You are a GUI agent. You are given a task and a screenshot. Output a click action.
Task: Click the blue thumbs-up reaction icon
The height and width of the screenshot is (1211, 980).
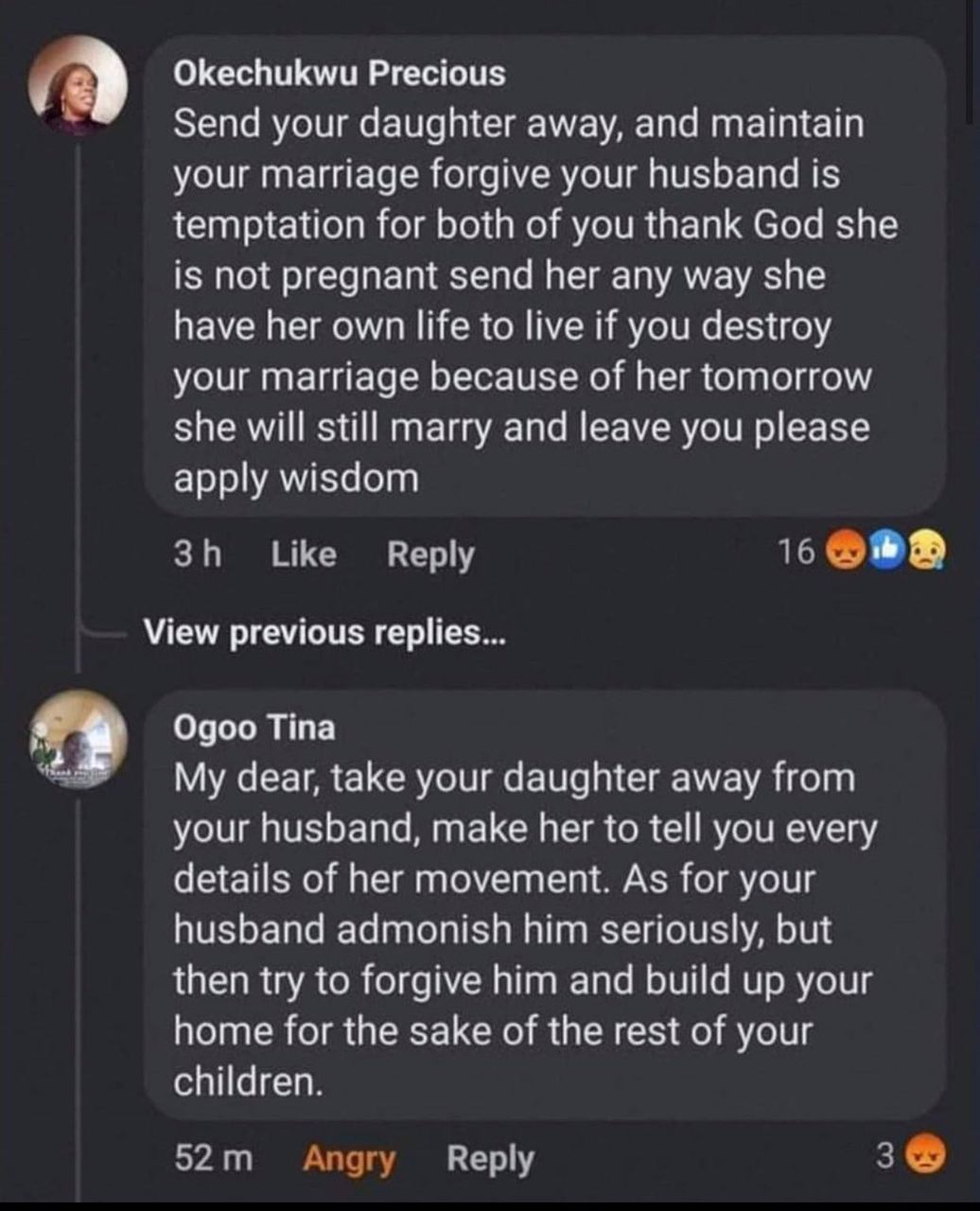(x=883, y=550)
